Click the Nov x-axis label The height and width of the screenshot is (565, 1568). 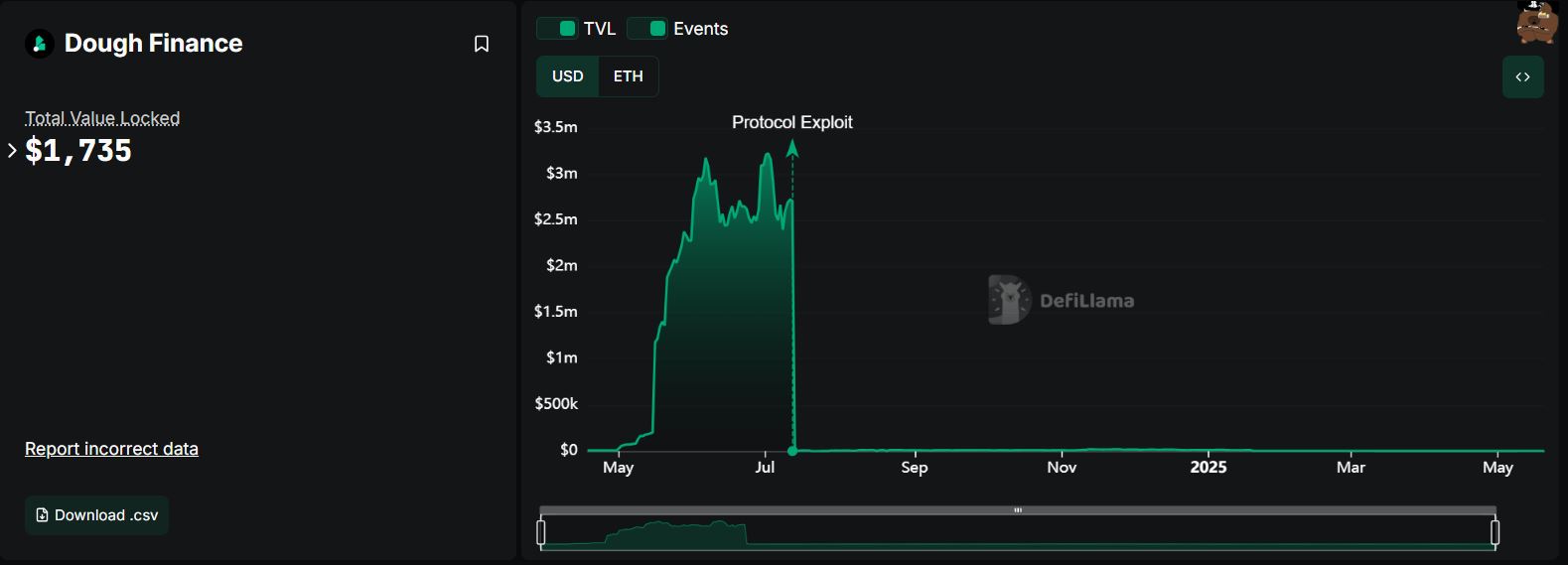[1062, 468]
